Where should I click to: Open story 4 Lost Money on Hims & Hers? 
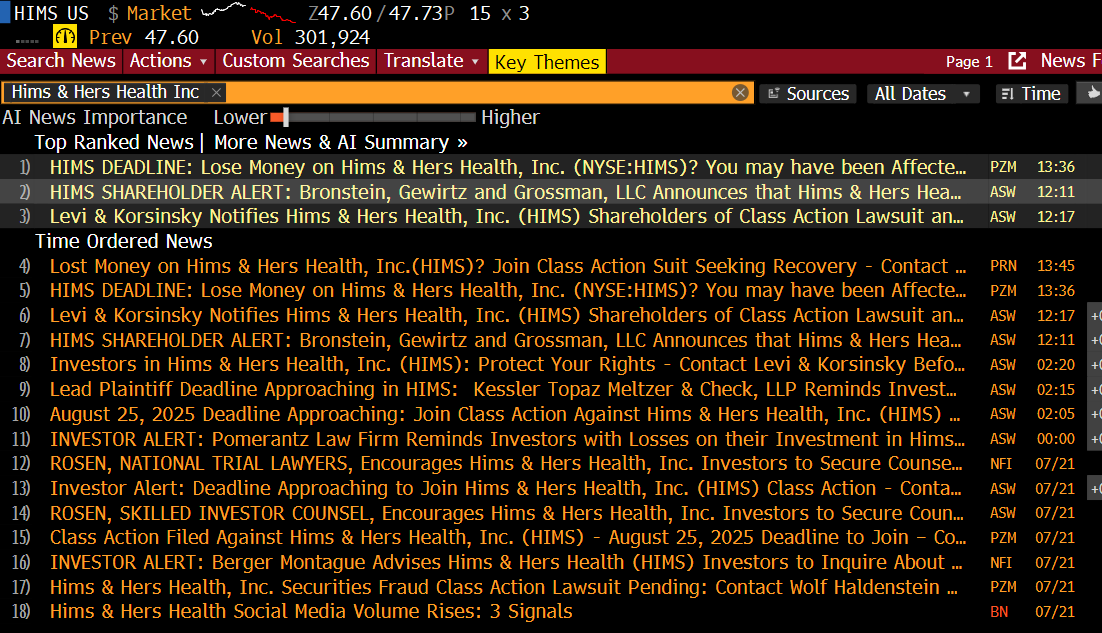tap(508, 266)
